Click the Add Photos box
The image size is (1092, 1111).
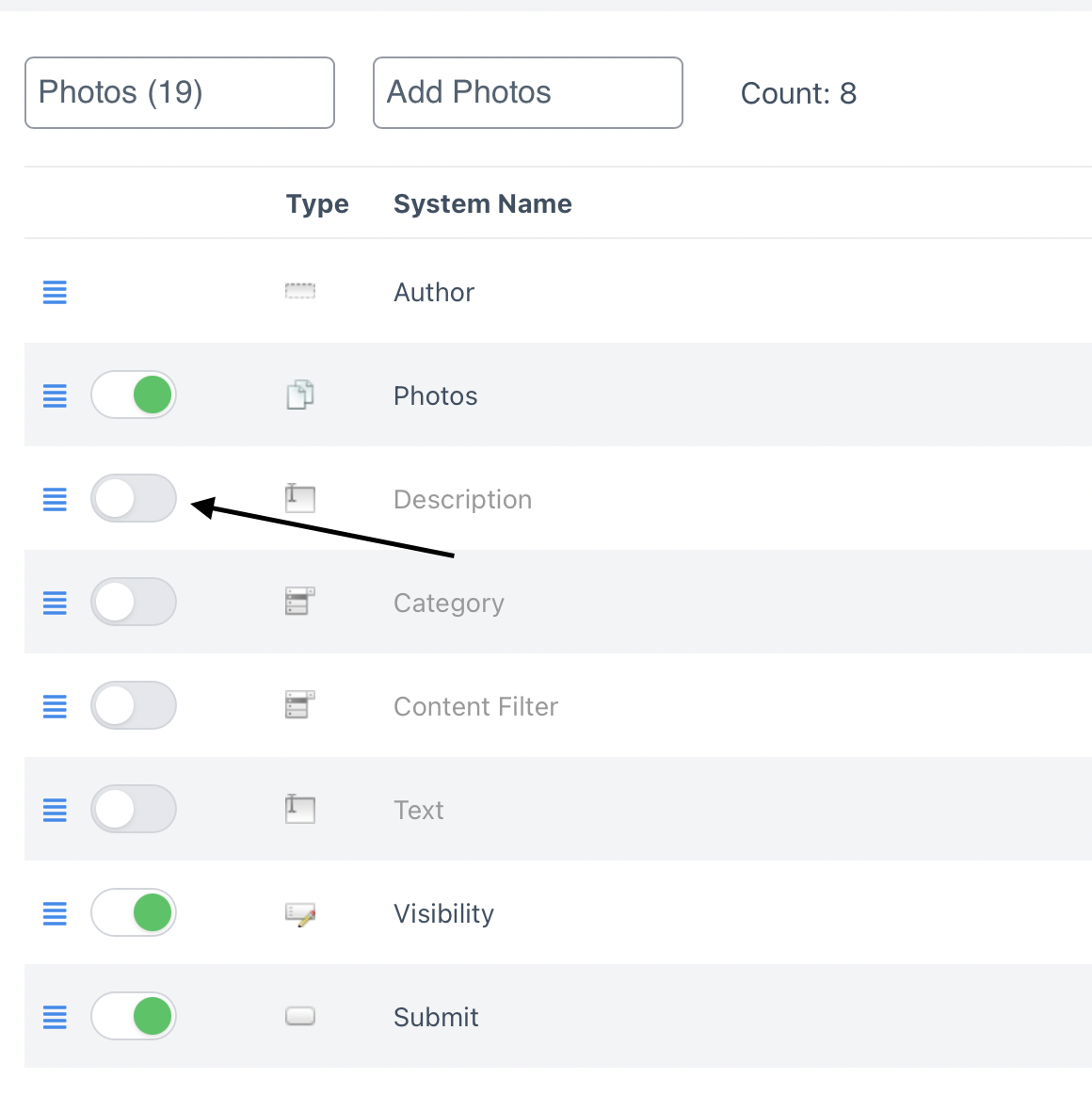(528, 92)
